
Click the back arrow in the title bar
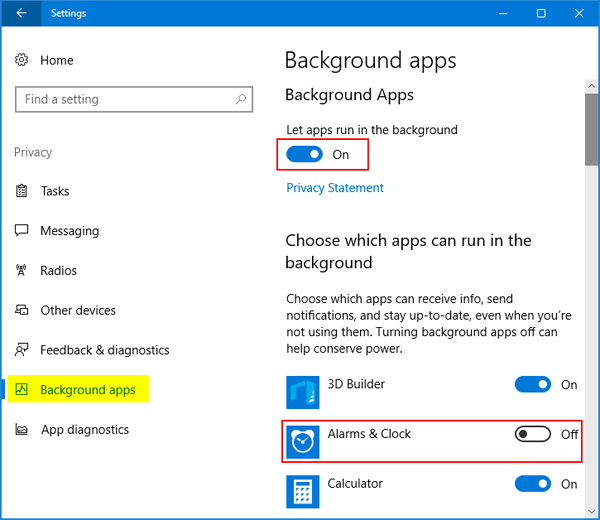22,13
